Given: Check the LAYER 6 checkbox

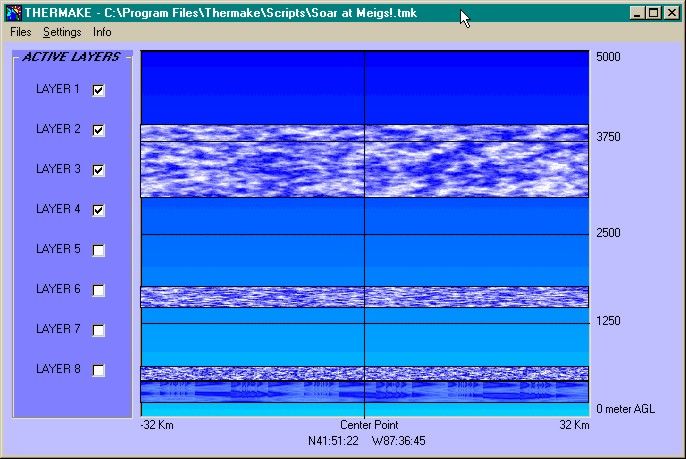Looking at the screenshot, I should [98, 290].
